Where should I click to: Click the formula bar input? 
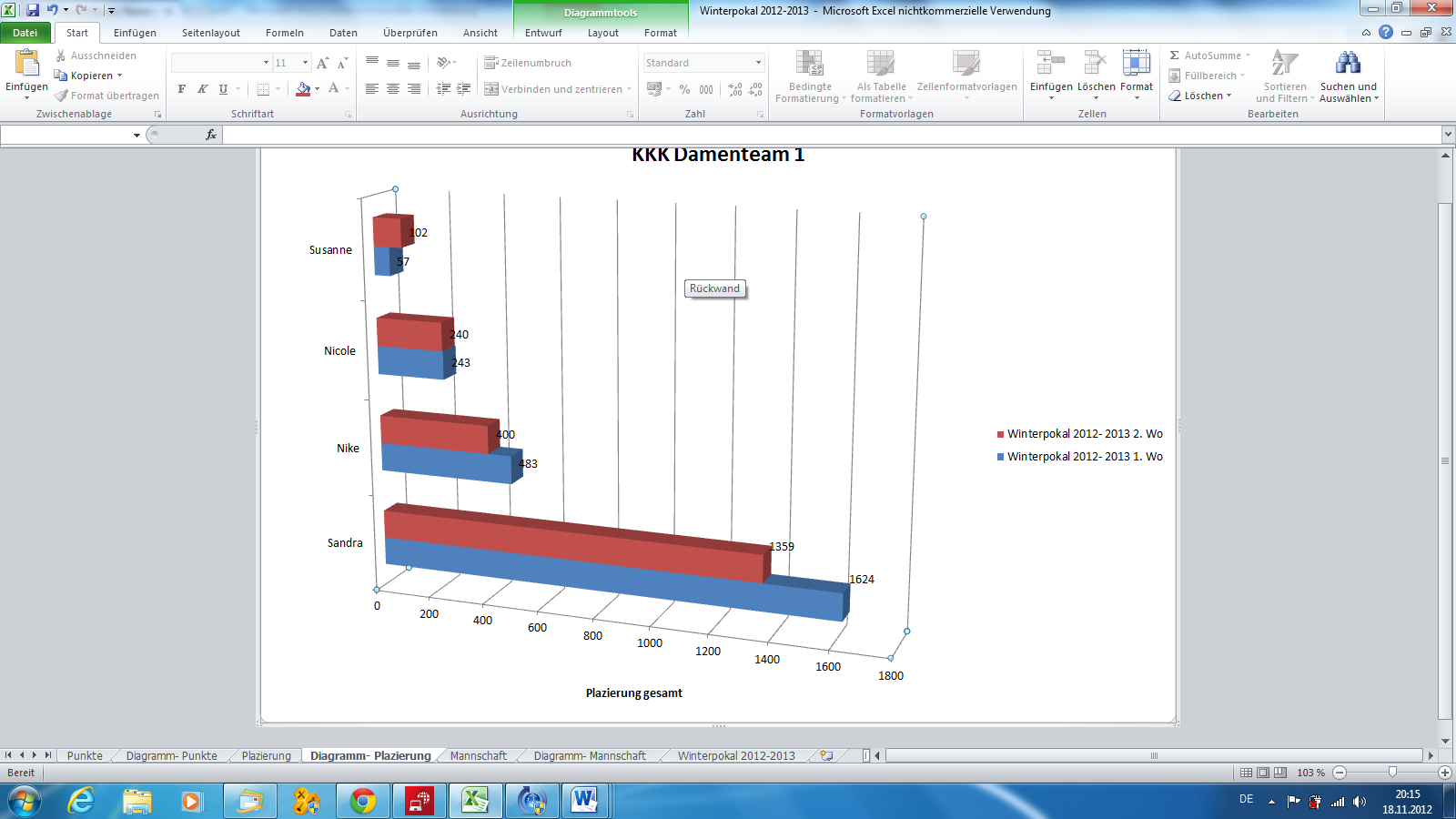tap(832, 135)
